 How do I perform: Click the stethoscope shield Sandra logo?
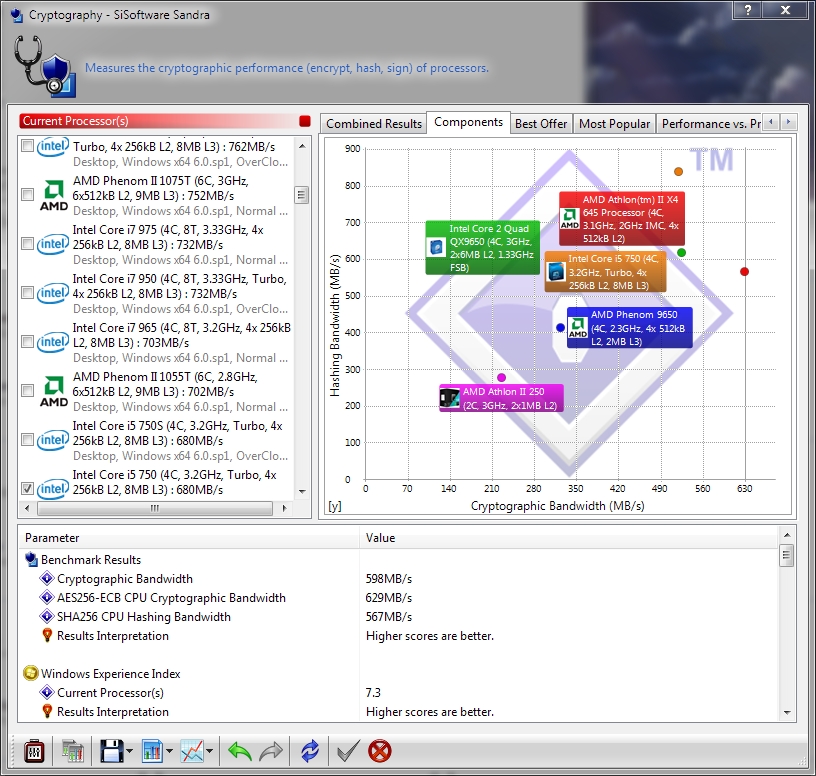click(45, 66)
